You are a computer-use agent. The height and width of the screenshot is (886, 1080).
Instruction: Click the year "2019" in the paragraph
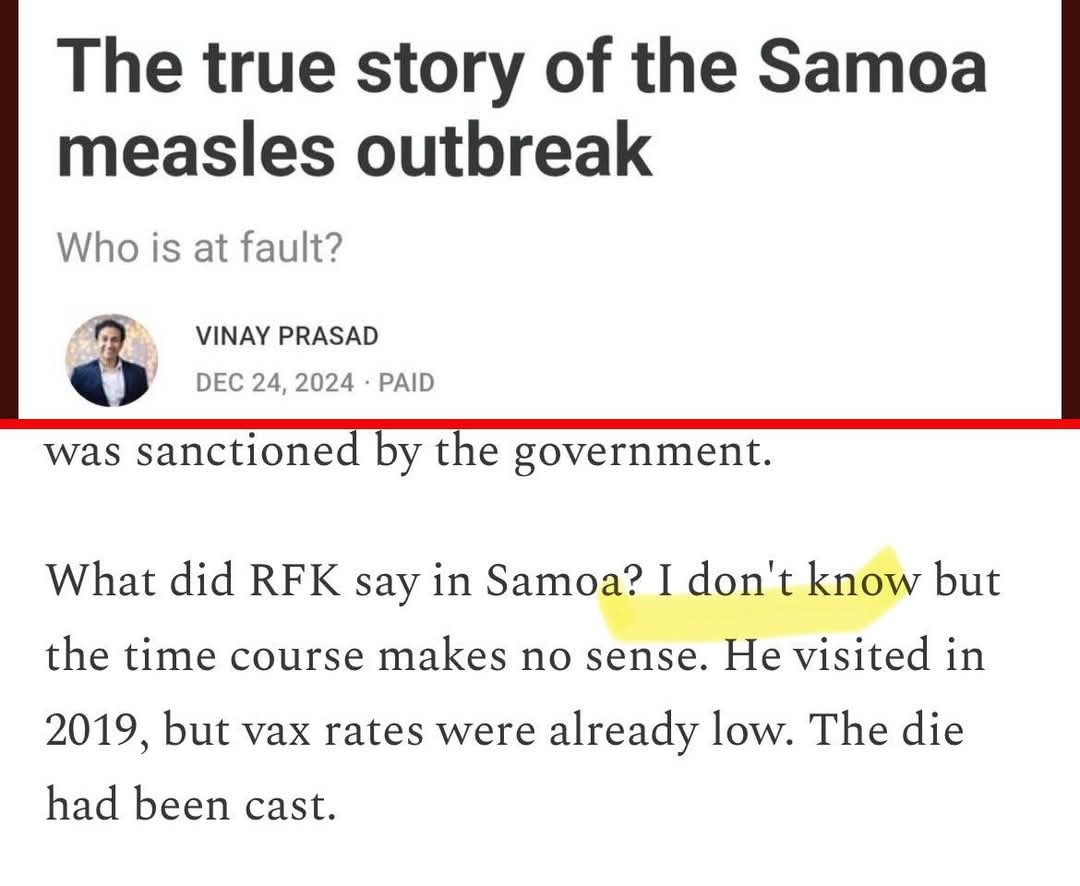(90, 730)
